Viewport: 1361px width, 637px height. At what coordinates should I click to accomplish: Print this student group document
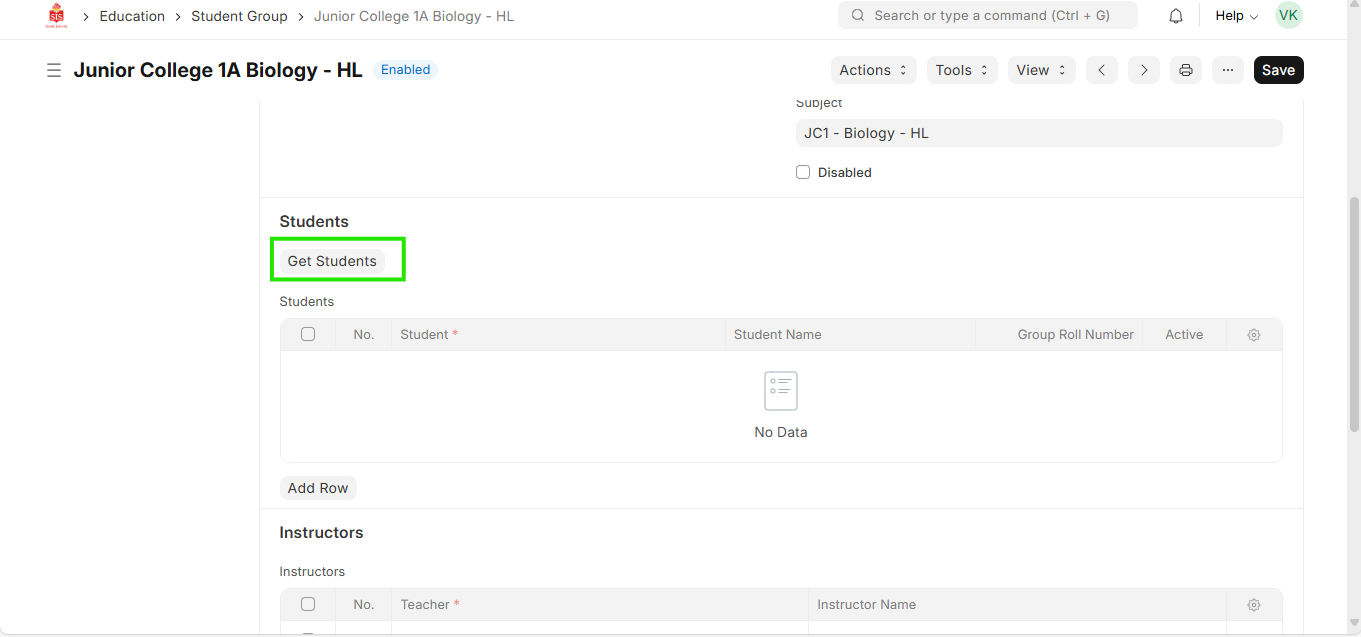(1186, 70)
